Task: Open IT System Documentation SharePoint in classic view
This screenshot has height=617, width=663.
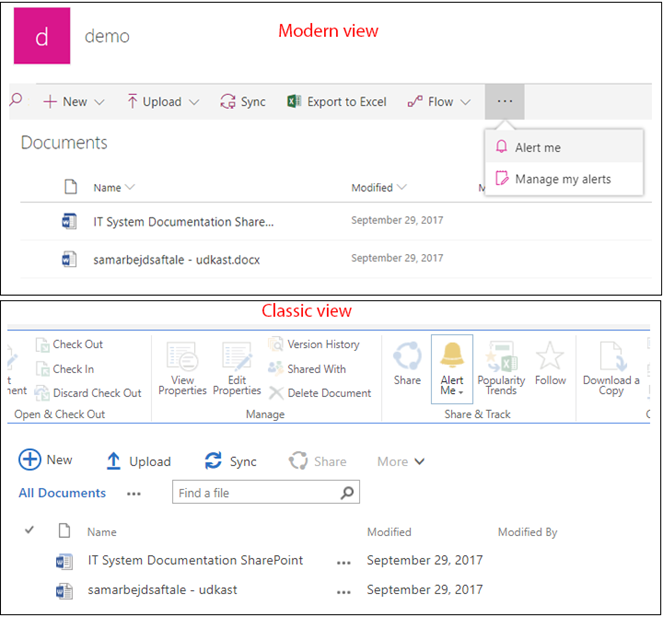Action: 195,560
